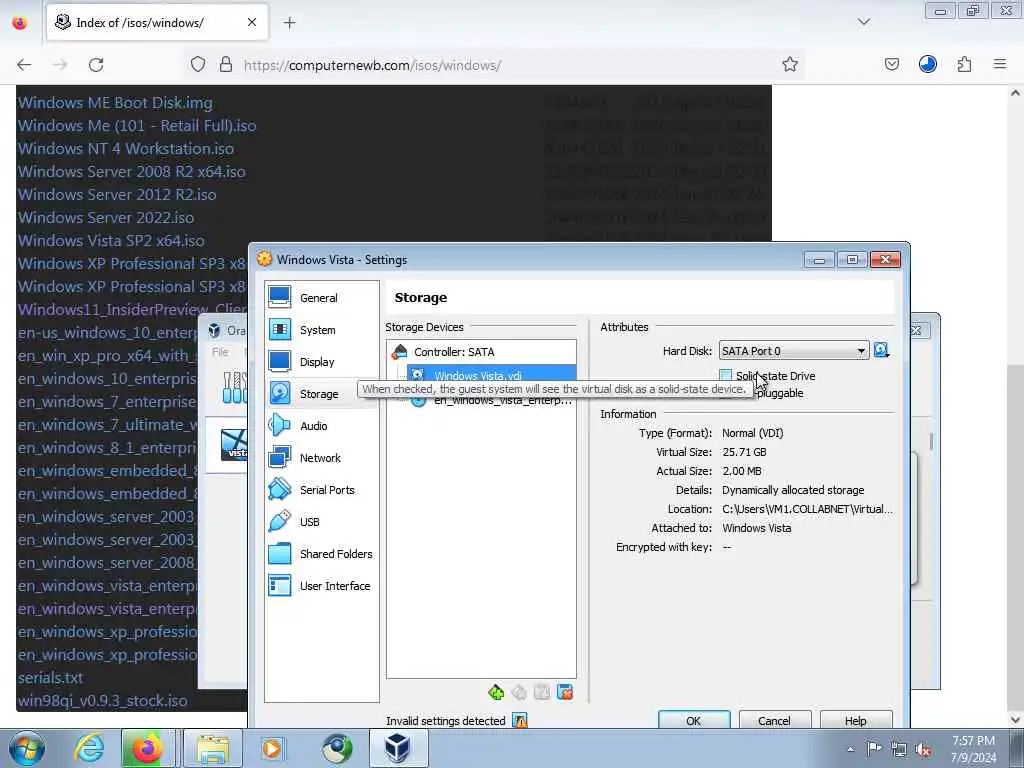Open Windows Vista SP2 x64.iso link
Image resolution: width=1024 pixels, height=768 pixels.
(111, 241)
